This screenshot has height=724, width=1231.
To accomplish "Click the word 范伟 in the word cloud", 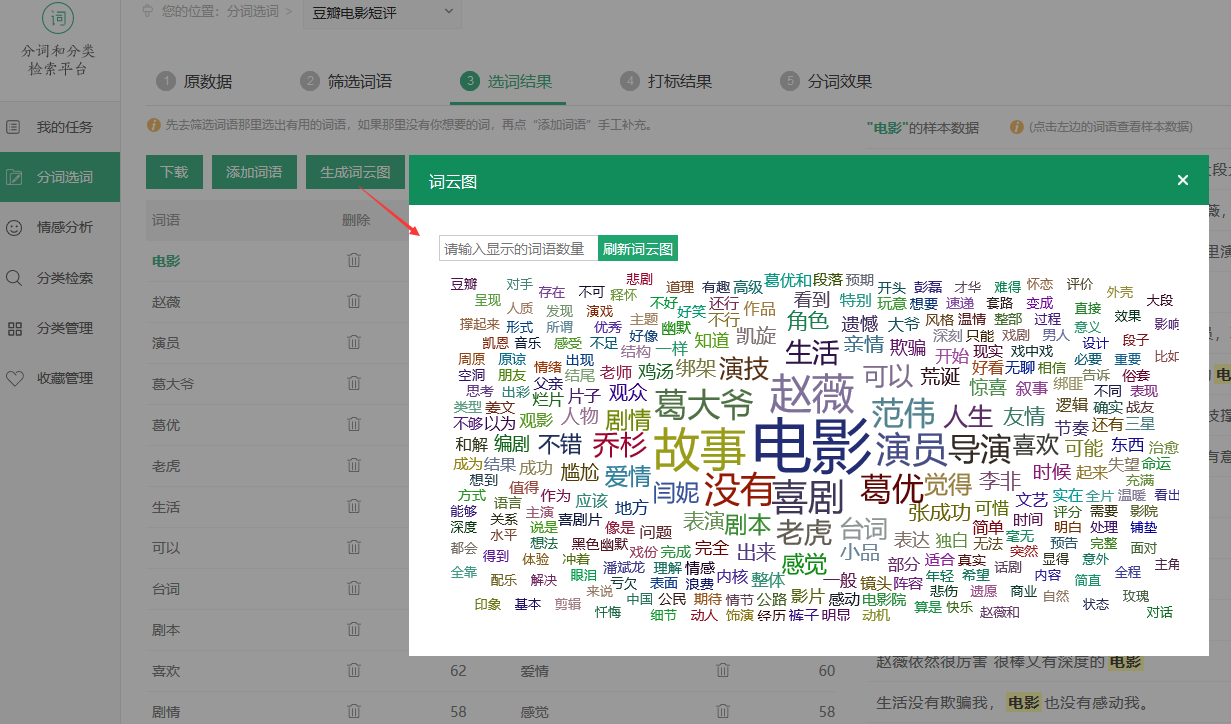I will point(903,412).
